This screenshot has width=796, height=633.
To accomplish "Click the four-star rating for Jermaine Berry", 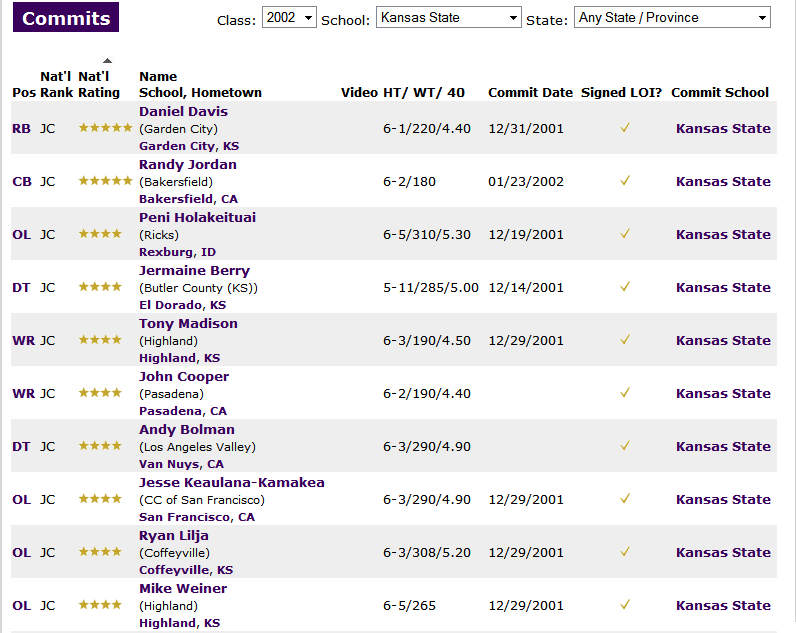I will tap(100, 287).
